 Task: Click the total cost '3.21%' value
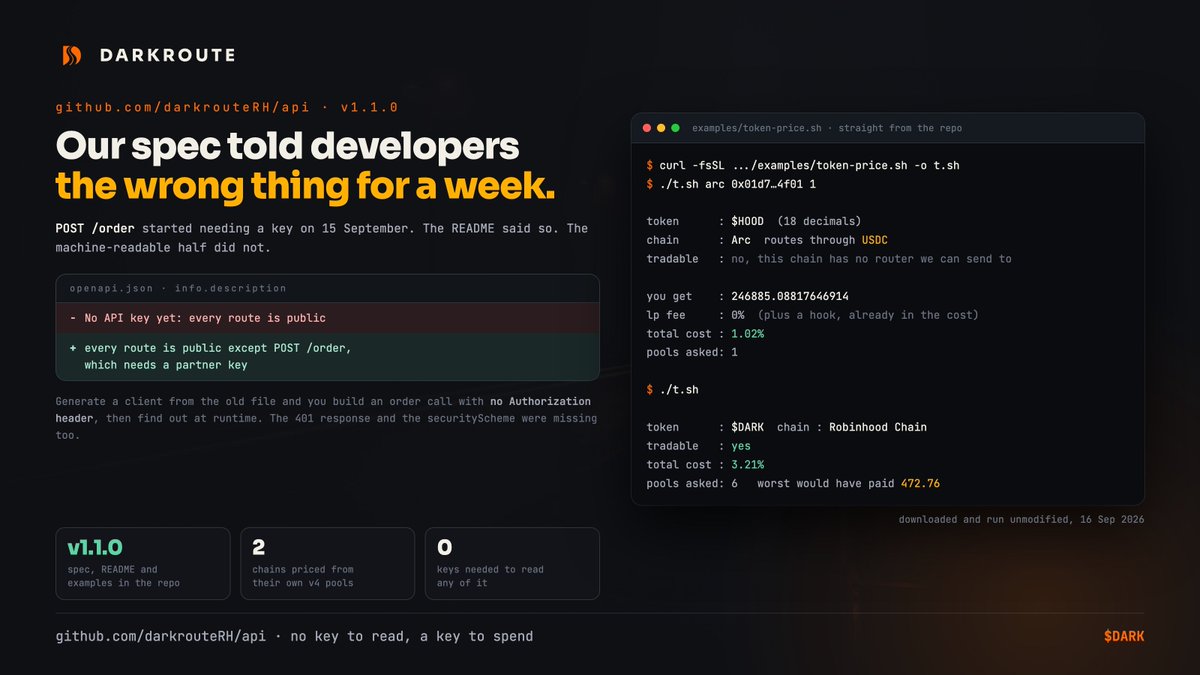tap(748, 465)
